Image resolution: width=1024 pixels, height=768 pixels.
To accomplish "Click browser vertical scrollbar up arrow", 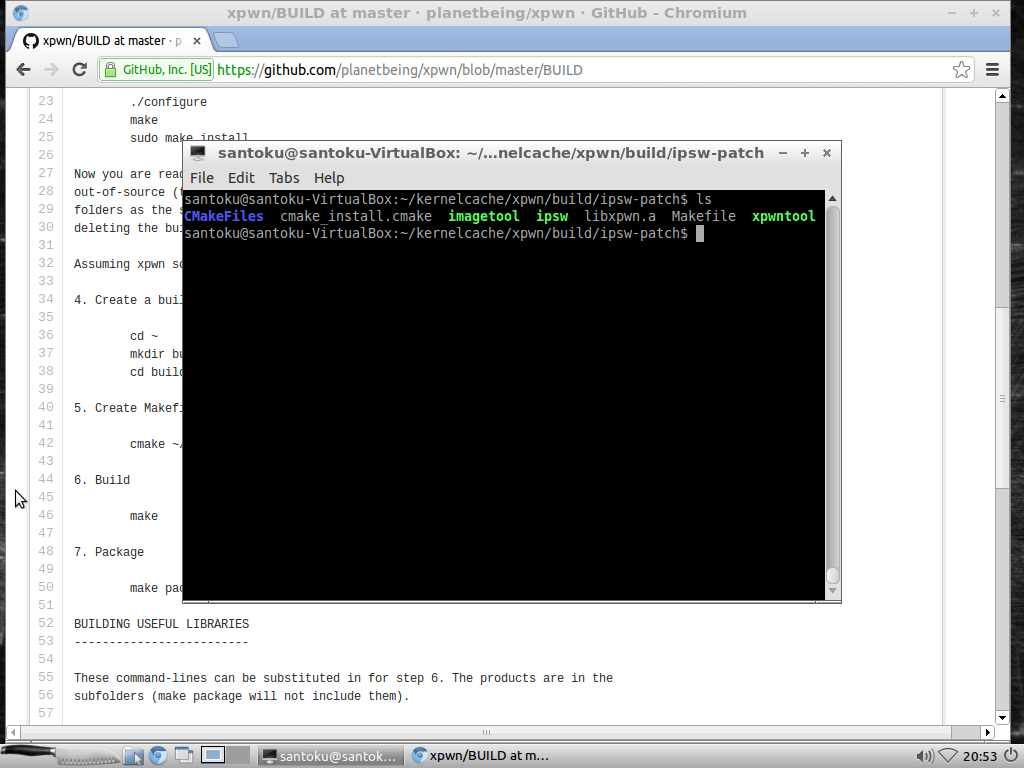I will pyautogui.click(x=1002, y=96).
